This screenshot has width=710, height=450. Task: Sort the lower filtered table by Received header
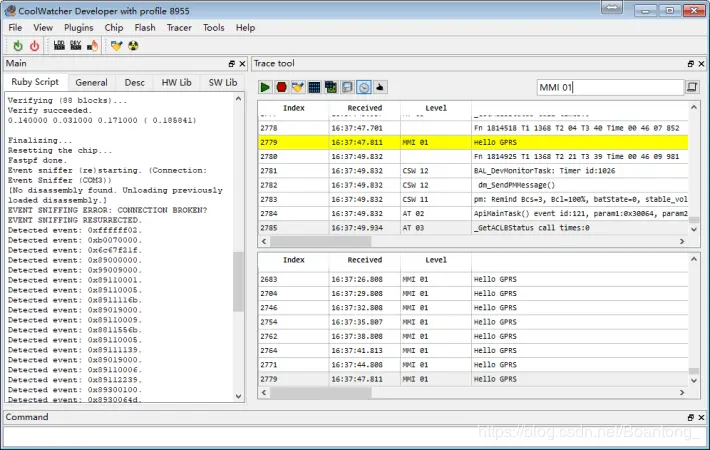[365, 260]
